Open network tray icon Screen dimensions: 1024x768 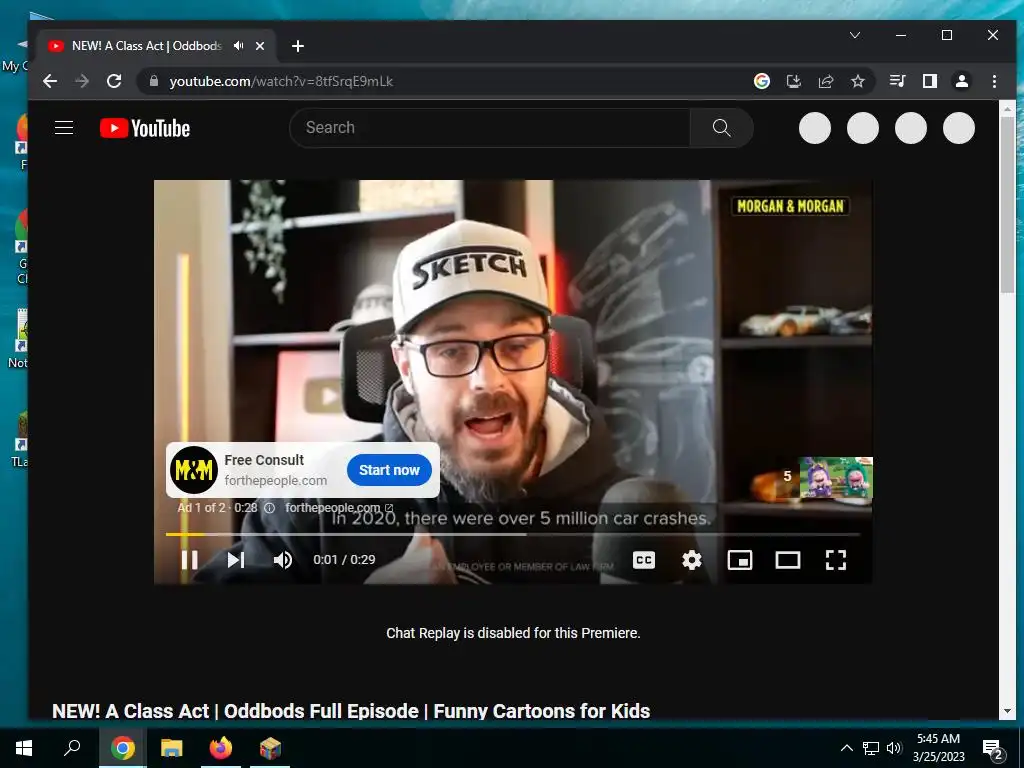coord(871,748)
